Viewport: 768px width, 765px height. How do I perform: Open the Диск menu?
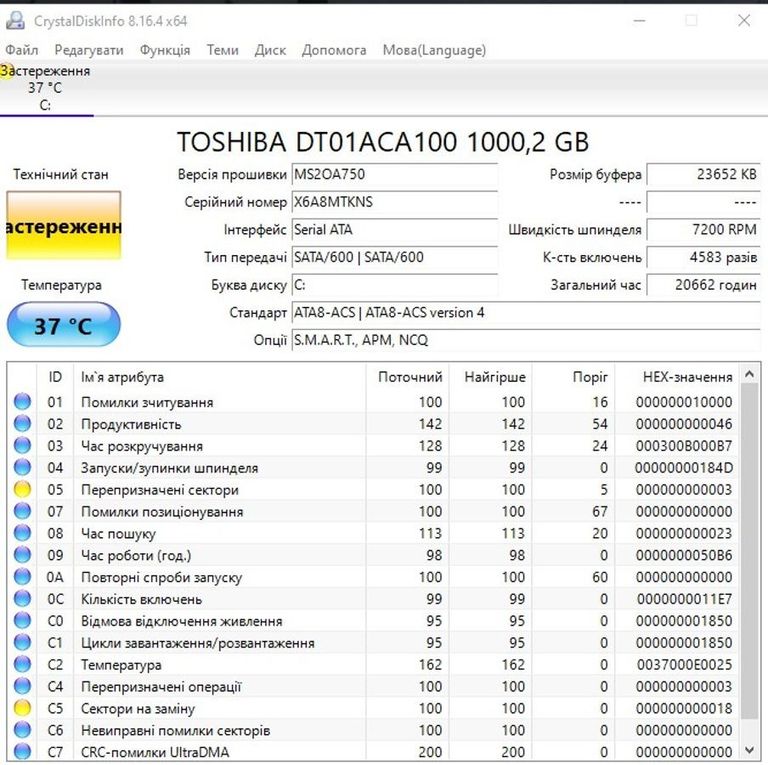(x=270, y=50)
